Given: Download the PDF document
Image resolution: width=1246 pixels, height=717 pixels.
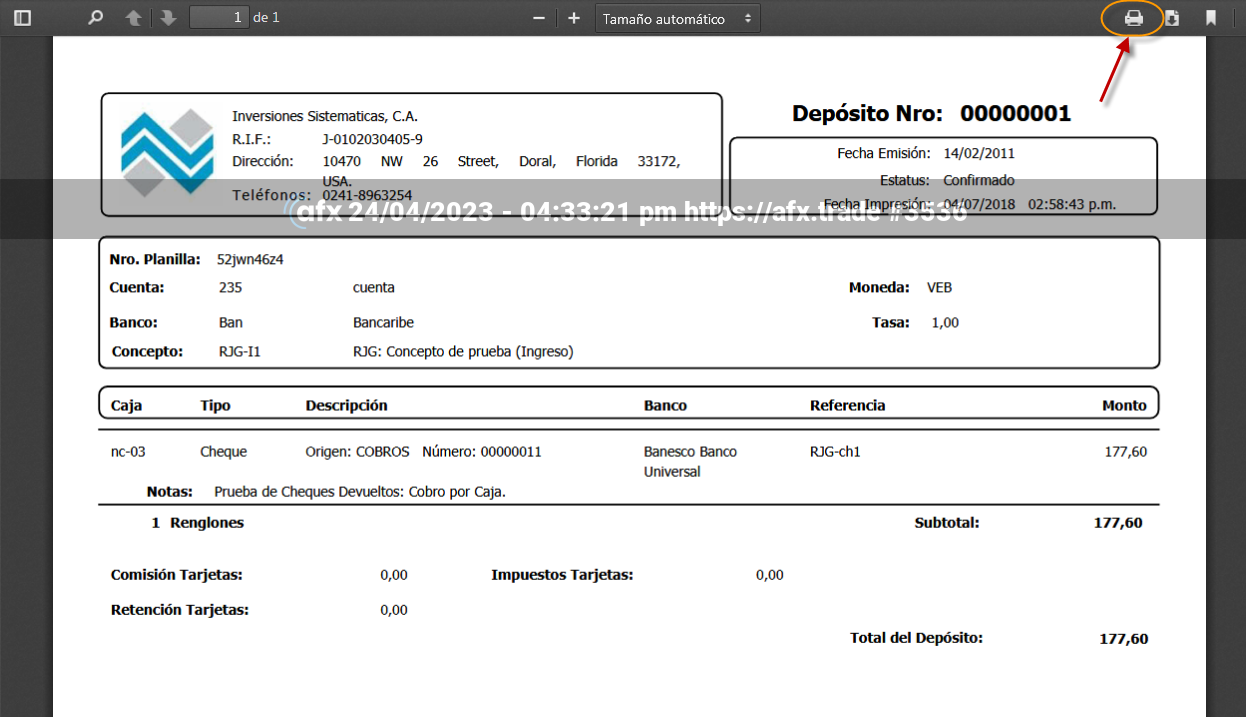Looking at the screenshot, I should [1172, 18].
